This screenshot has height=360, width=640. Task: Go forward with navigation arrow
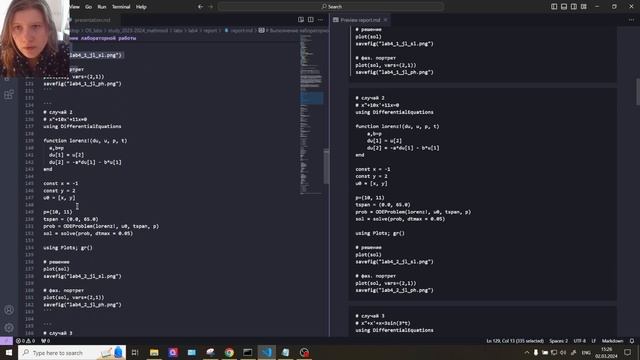coord(211,7)
